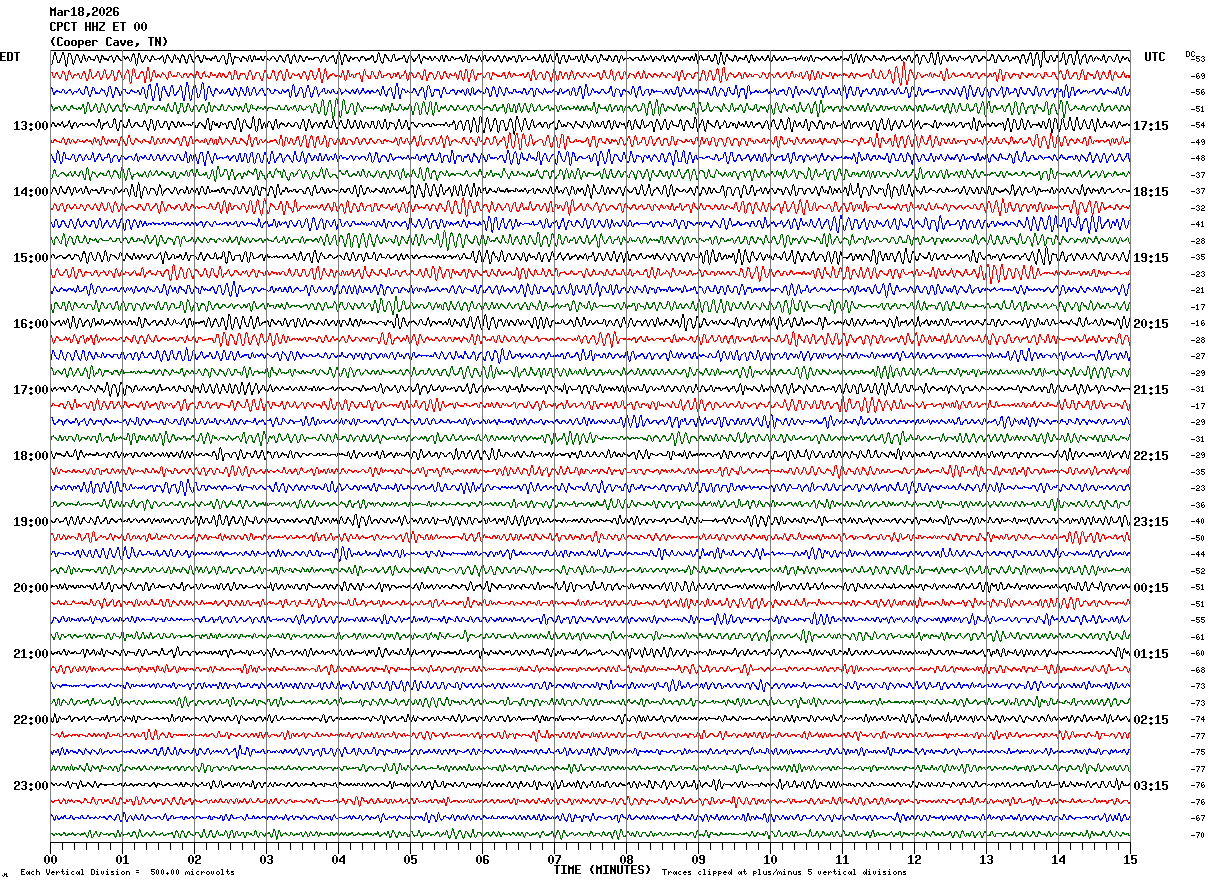Select the 23:00 EDT row label

[30, 785]
